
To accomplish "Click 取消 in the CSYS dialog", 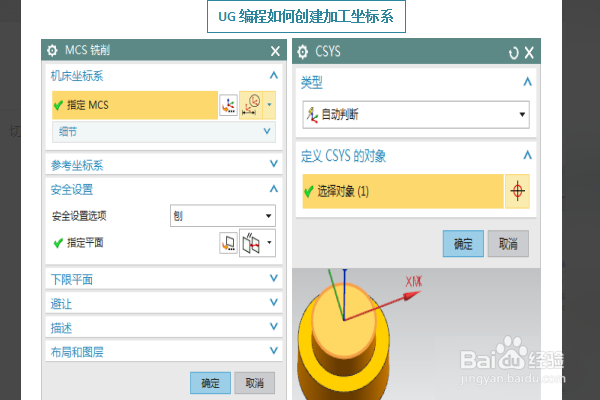I will [508, 243].
